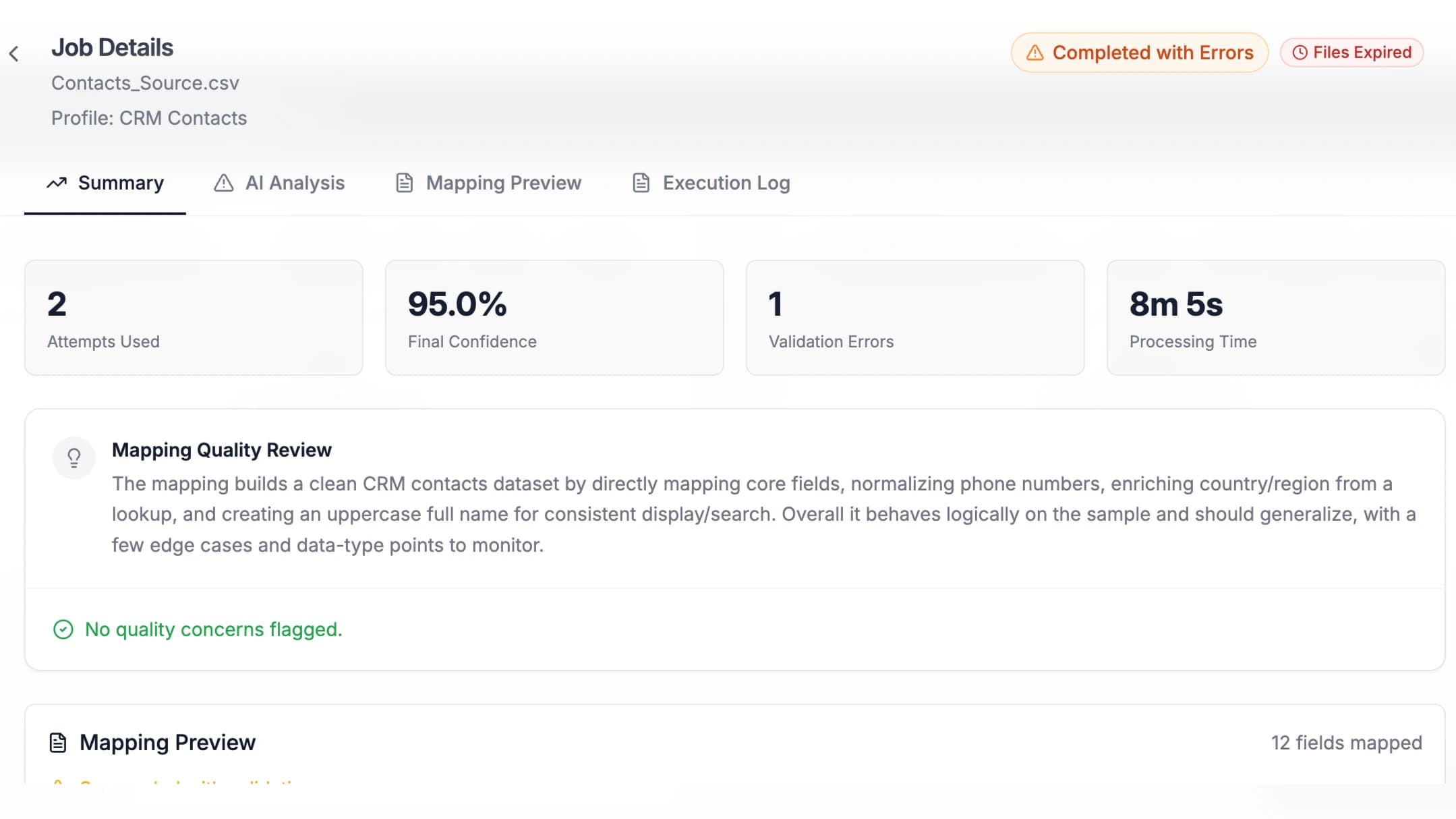Screen dimensions: 1456x819
Task: Click the trend arrow icon on Summary tab
Action: click(x=57, y=183)
